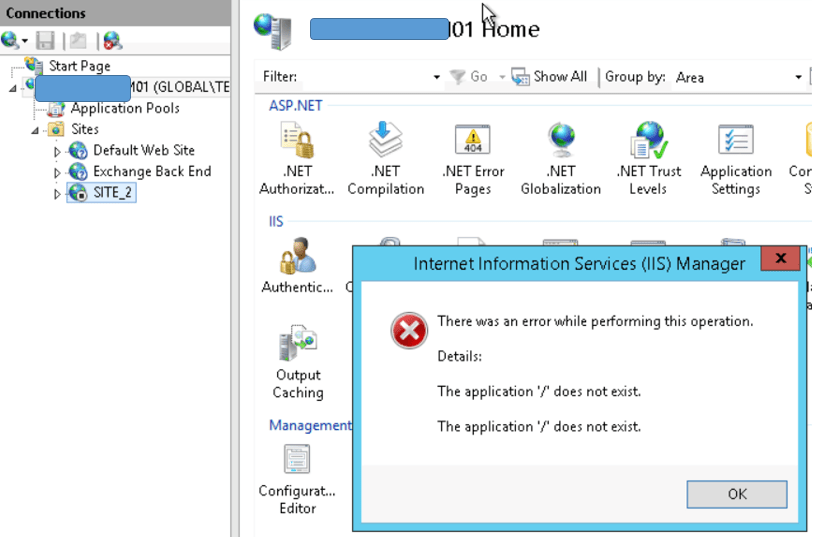Close the IIS Manager error dialog
Viewport: 815px width, 537px height.
(779, 262)
